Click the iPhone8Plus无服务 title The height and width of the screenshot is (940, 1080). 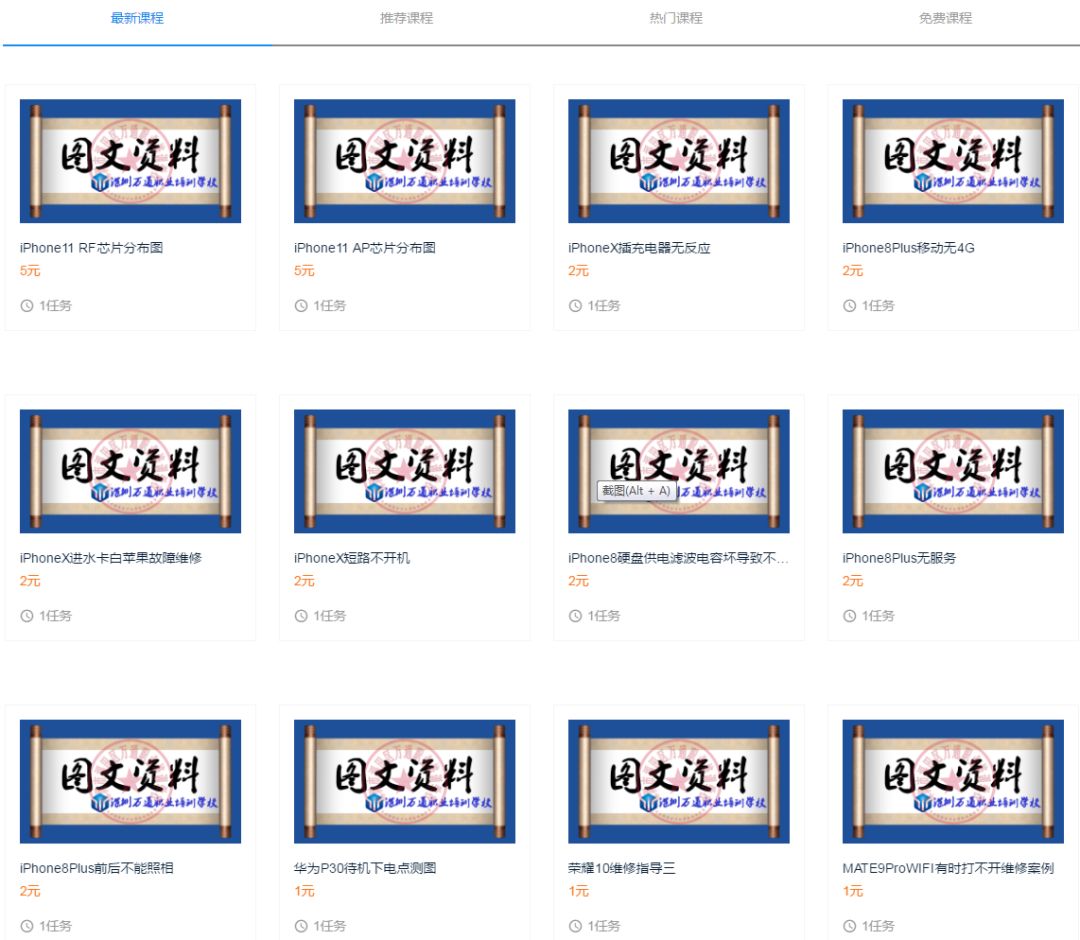[899, 558]
